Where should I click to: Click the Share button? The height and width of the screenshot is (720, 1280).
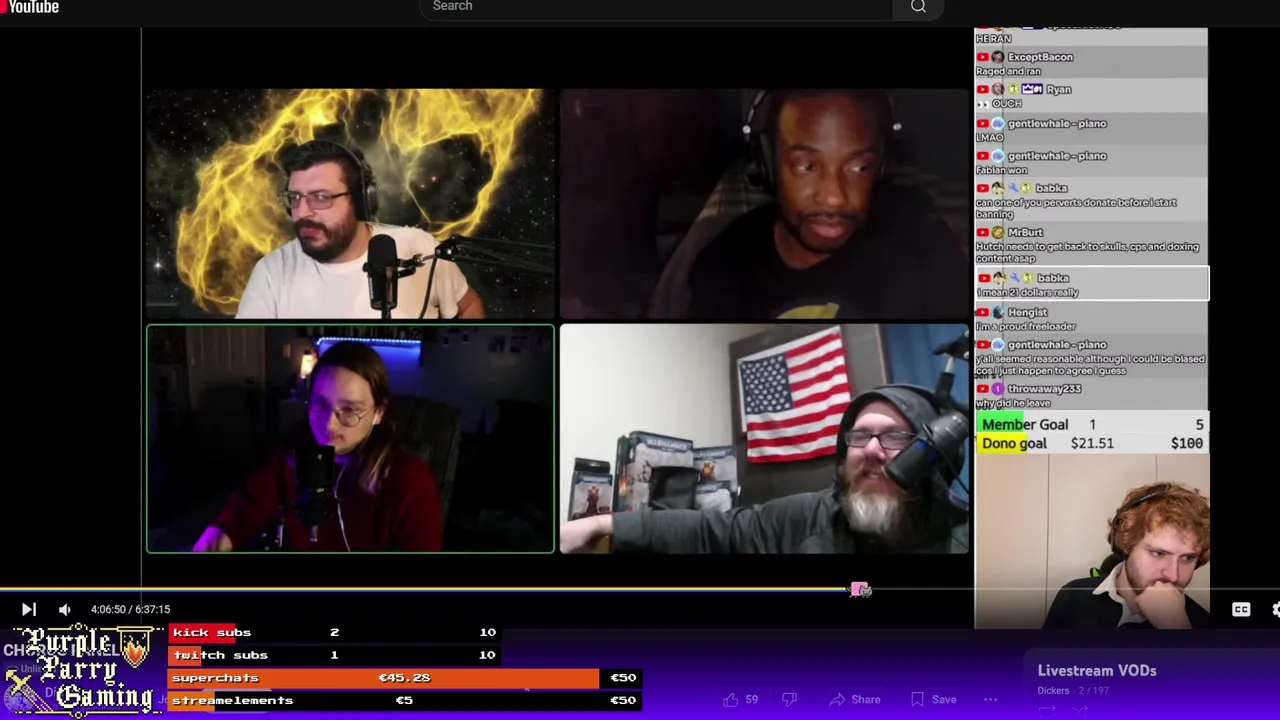[856, 700]
